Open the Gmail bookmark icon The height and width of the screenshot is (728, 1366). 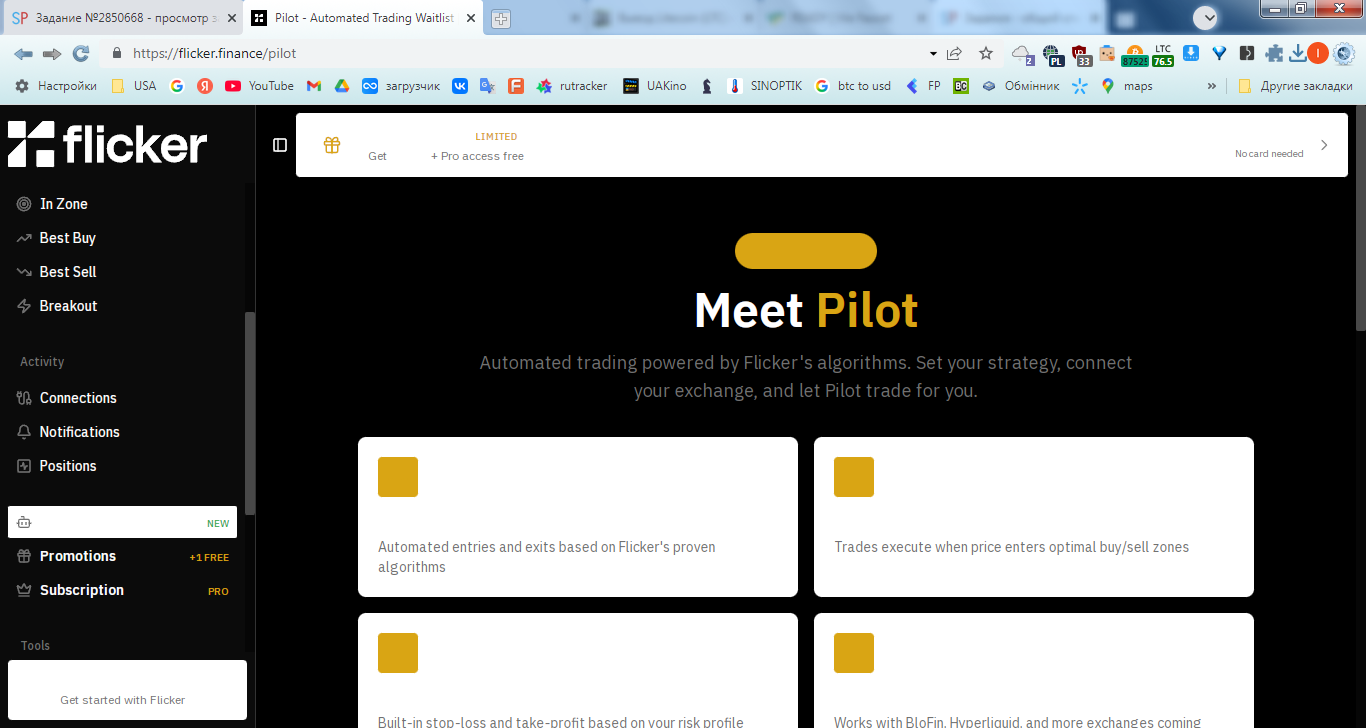(313, 86)
